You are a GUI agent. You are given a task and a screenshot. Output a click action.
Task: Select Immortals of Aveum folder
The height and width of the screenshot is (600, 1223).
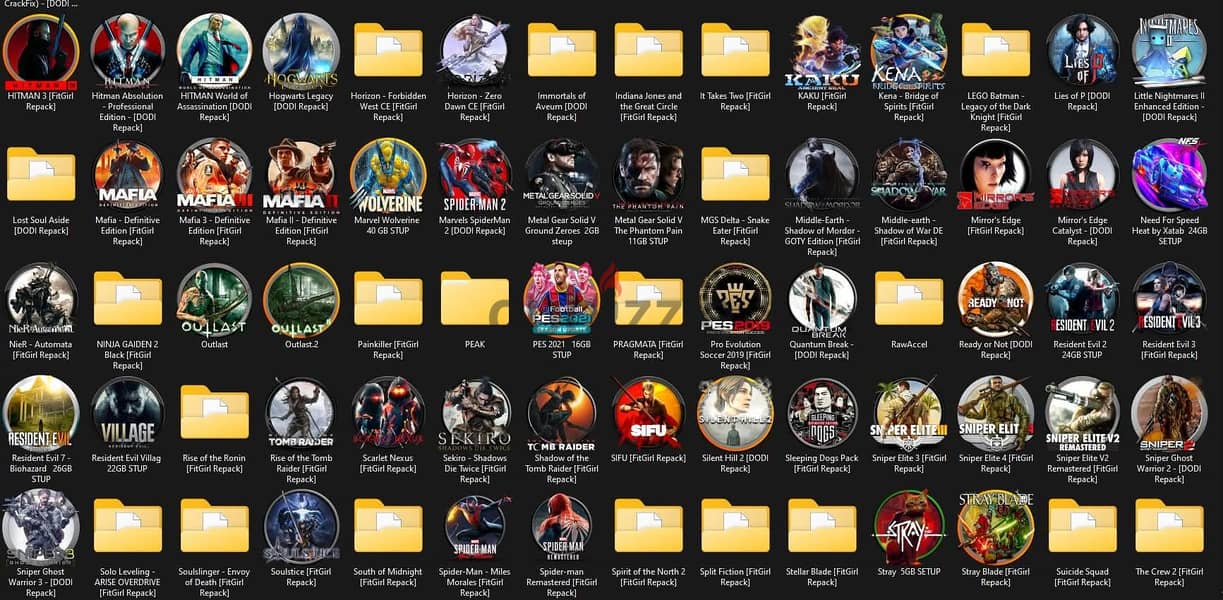(562, 50)
